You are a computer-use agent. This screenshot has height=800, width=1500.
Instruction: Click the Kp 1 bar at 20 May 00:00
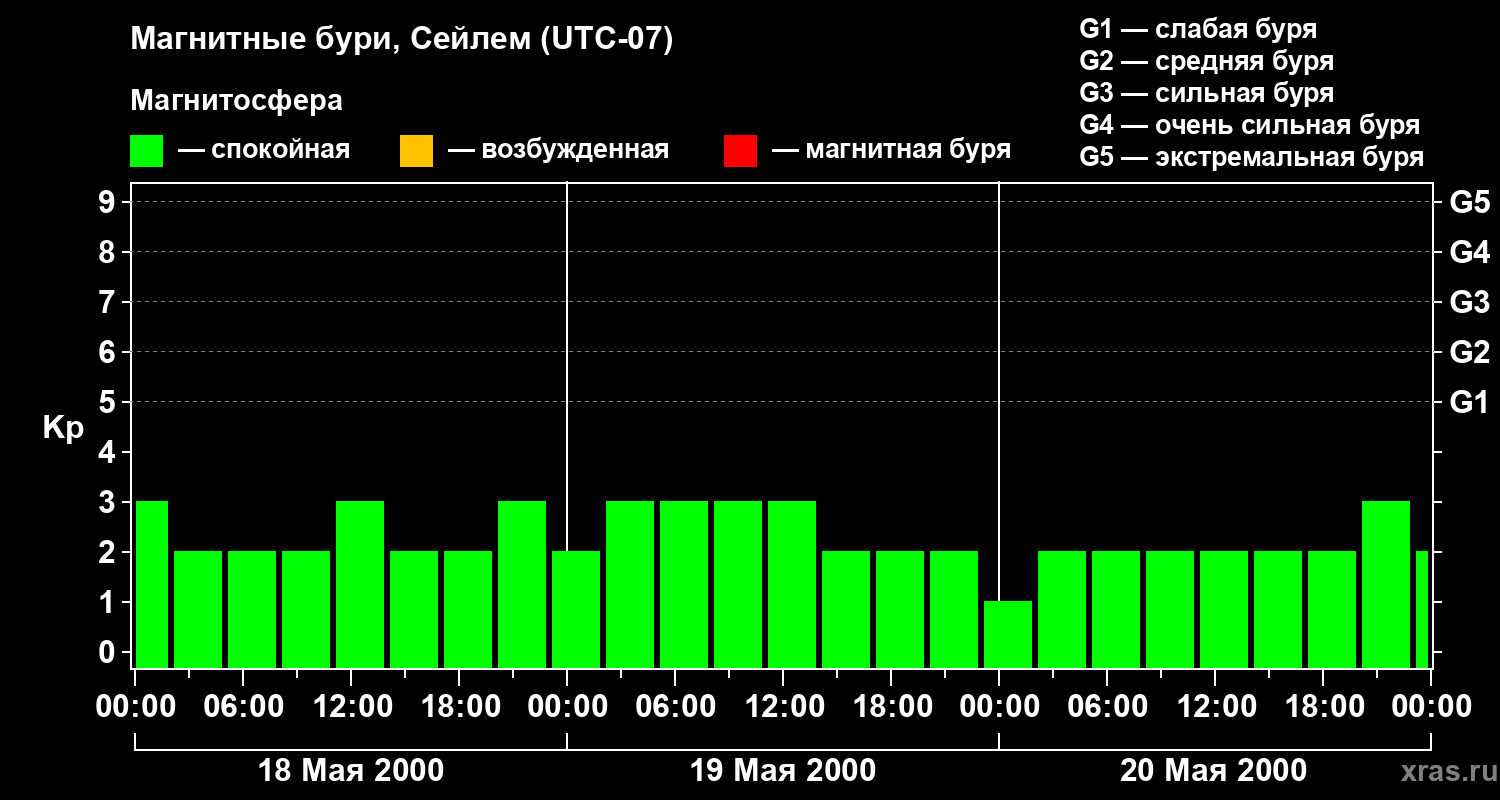click(1008, 634)
